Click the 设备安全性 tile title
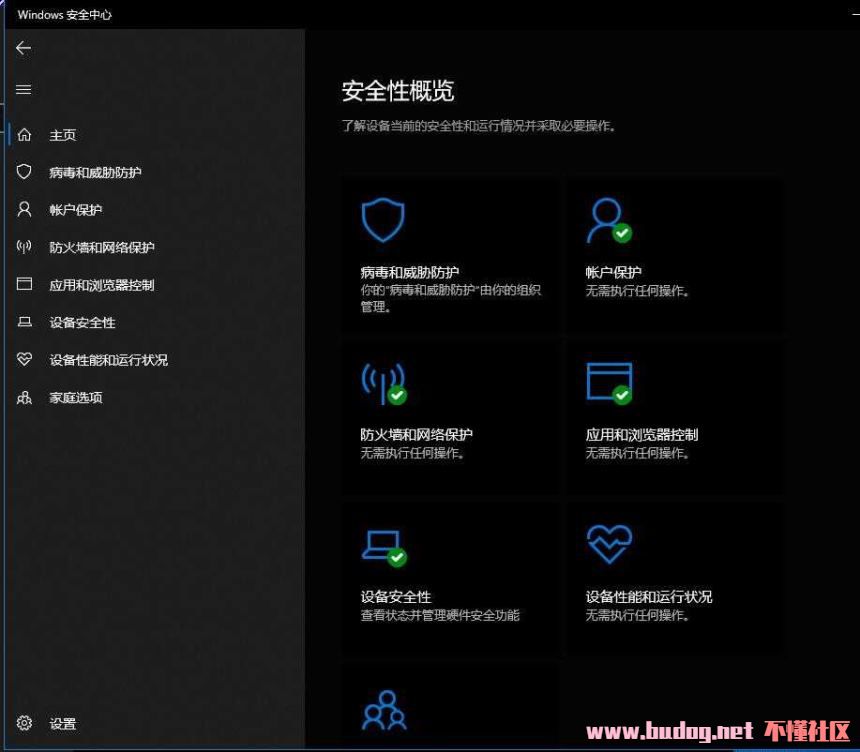Image resolution: width=860 pixels, height=752 pixels. 396,597
